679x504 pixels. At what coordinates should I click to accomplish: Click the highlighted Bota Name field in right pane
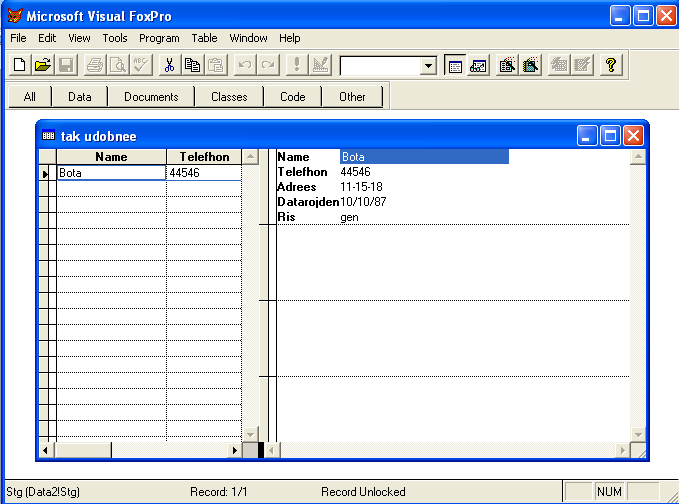(424, 156)
